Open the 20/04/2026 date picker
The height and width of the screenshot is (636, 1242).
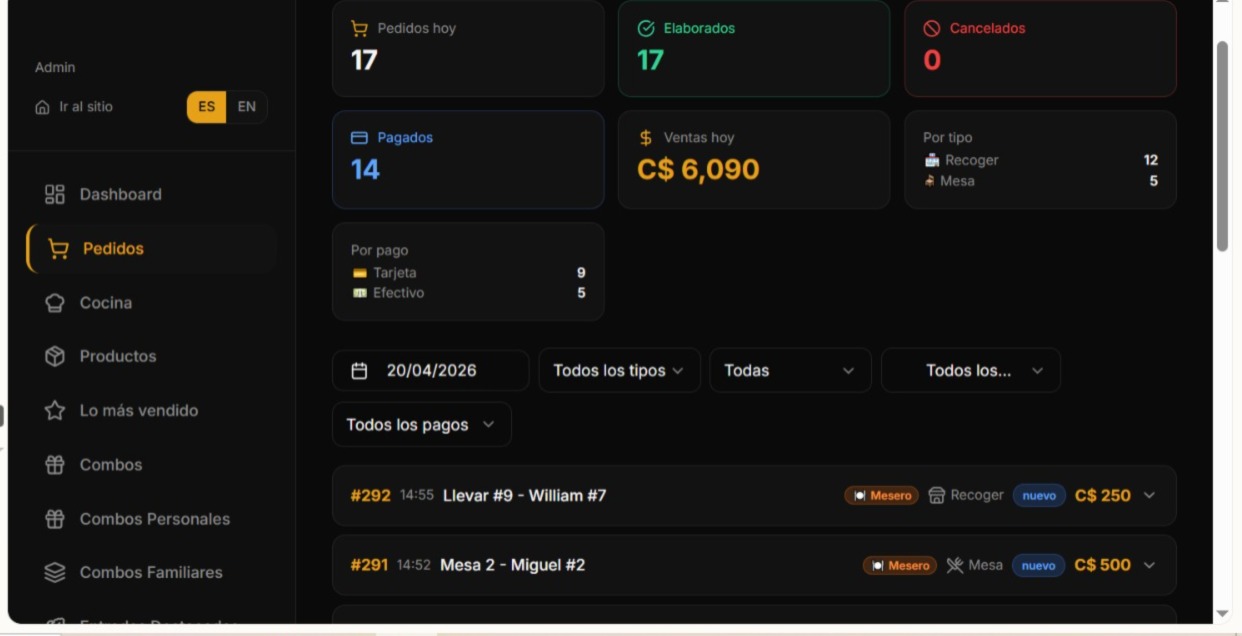(431, 370)
